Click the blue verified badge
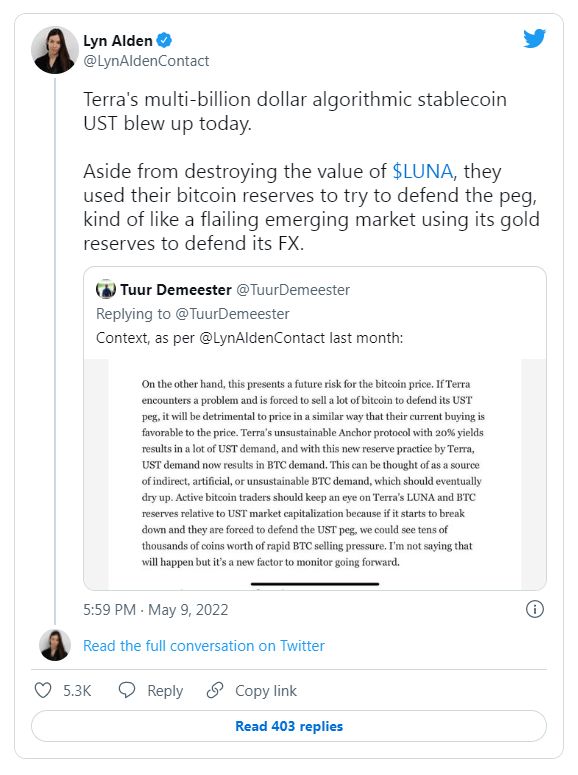Screen dimensions: 578x775 (164, 40)
